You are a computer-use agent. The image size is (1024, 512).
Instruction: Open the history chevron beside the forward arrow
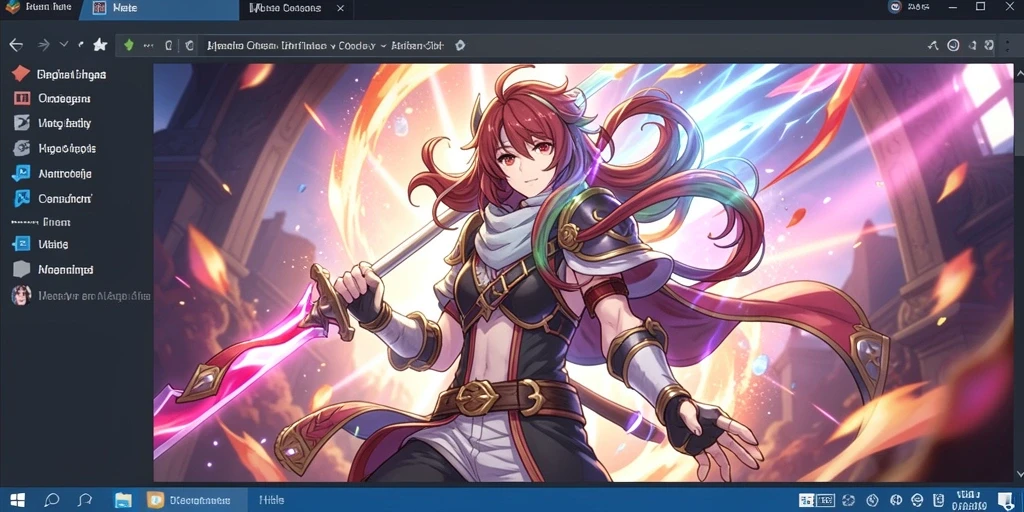[x=63, y=44]
